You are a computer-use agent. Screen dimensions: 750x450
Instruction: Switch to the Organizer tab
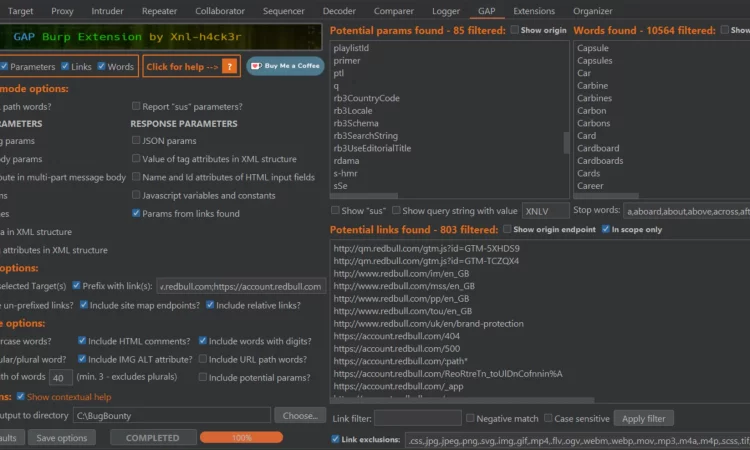tap(593, 11)
